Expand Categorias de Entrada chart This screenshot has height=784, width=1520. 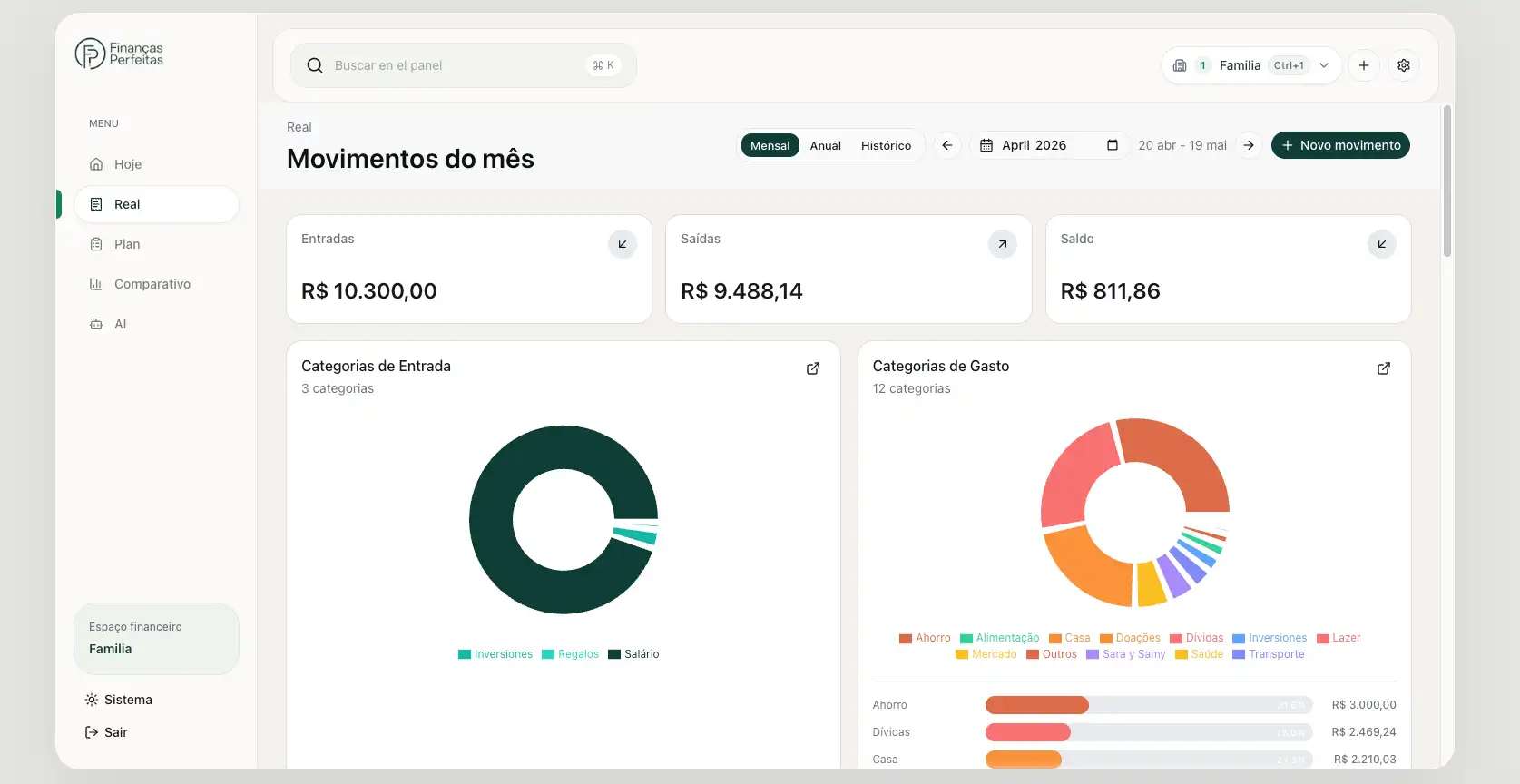813,368
